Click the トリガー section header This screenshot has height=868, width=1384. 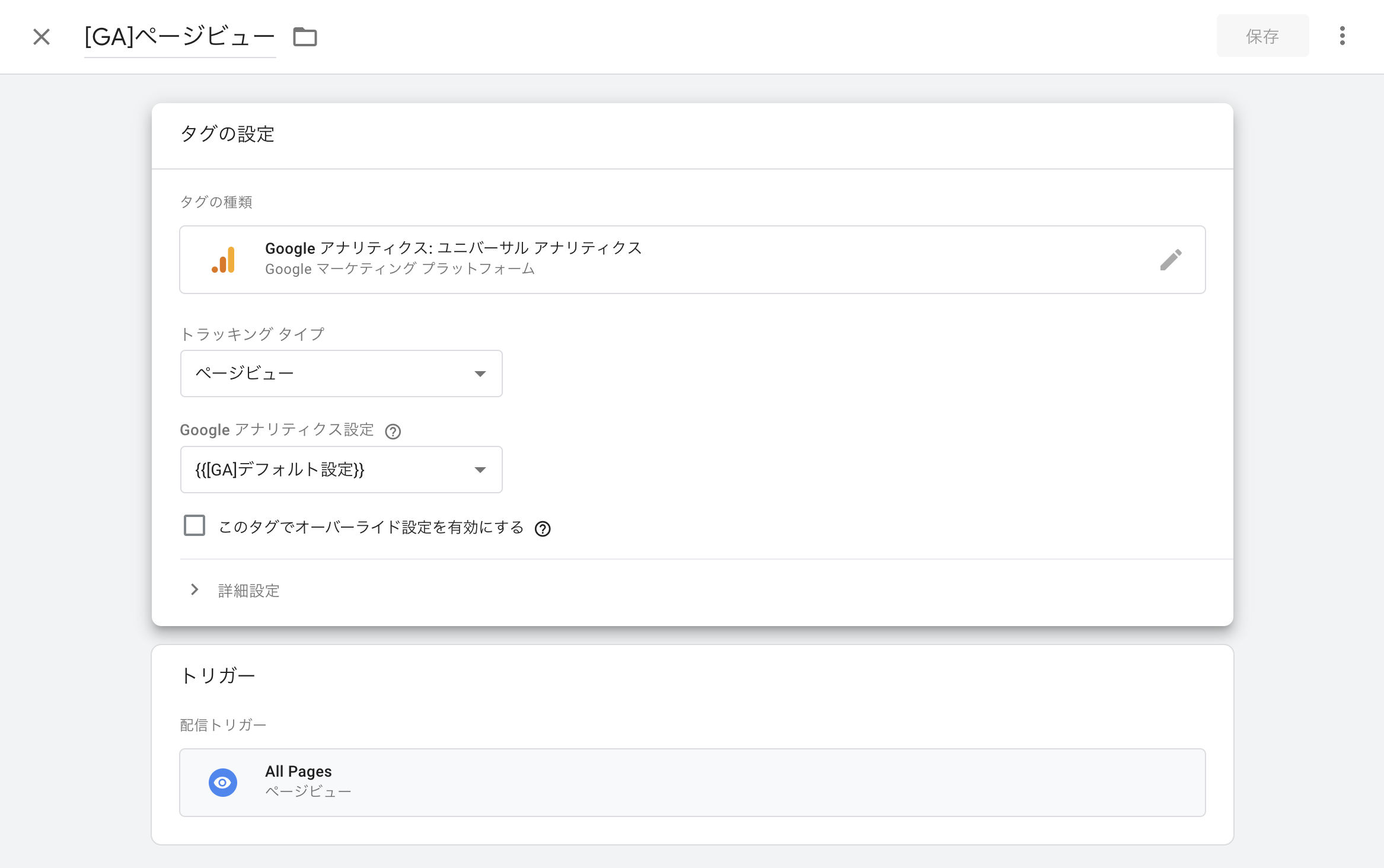[x=218, y=675]
